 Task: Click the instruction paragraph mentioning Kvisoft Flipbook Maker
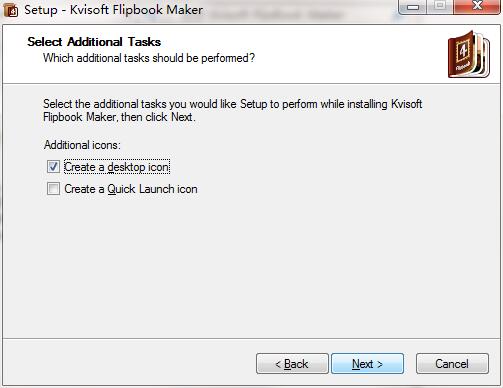point(233,110)
